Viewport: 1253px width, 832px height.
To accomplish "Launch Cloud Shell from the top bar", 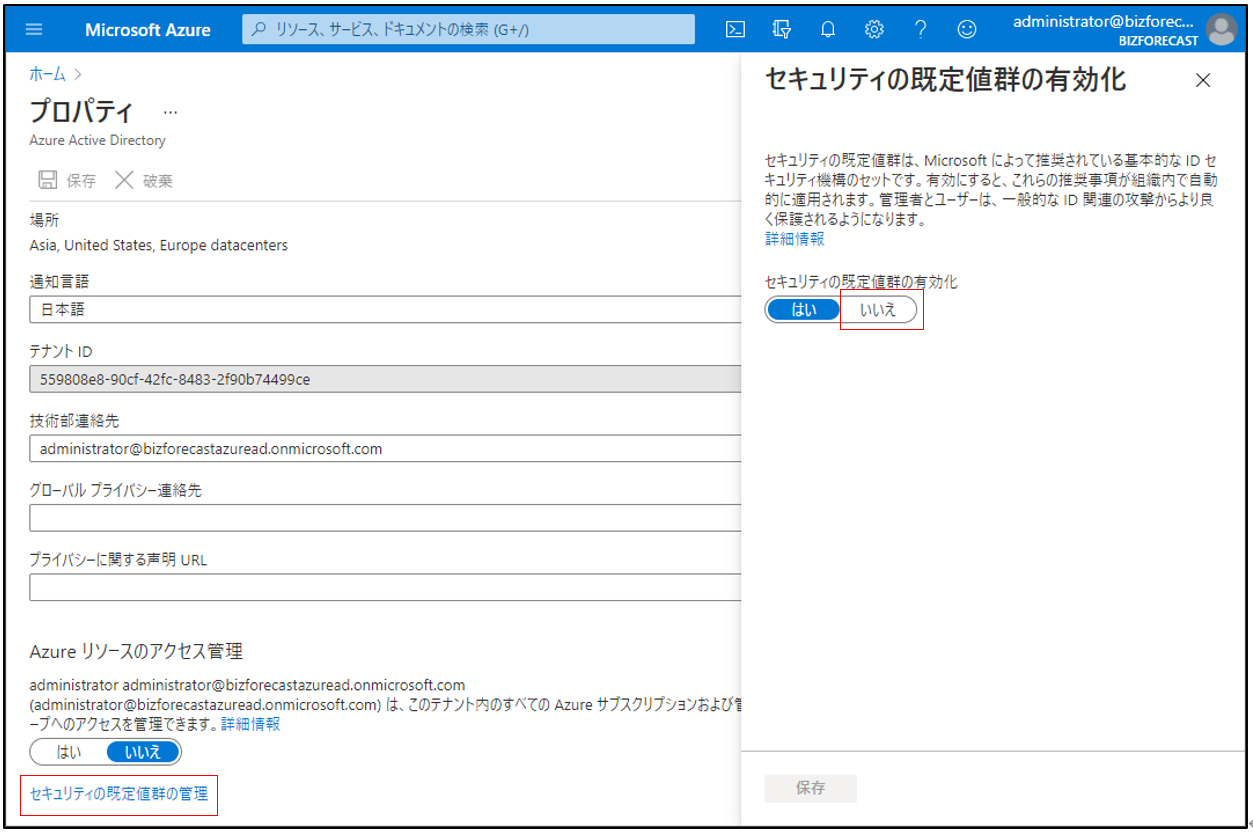I will pyautogui.click(x=735, y=30).
